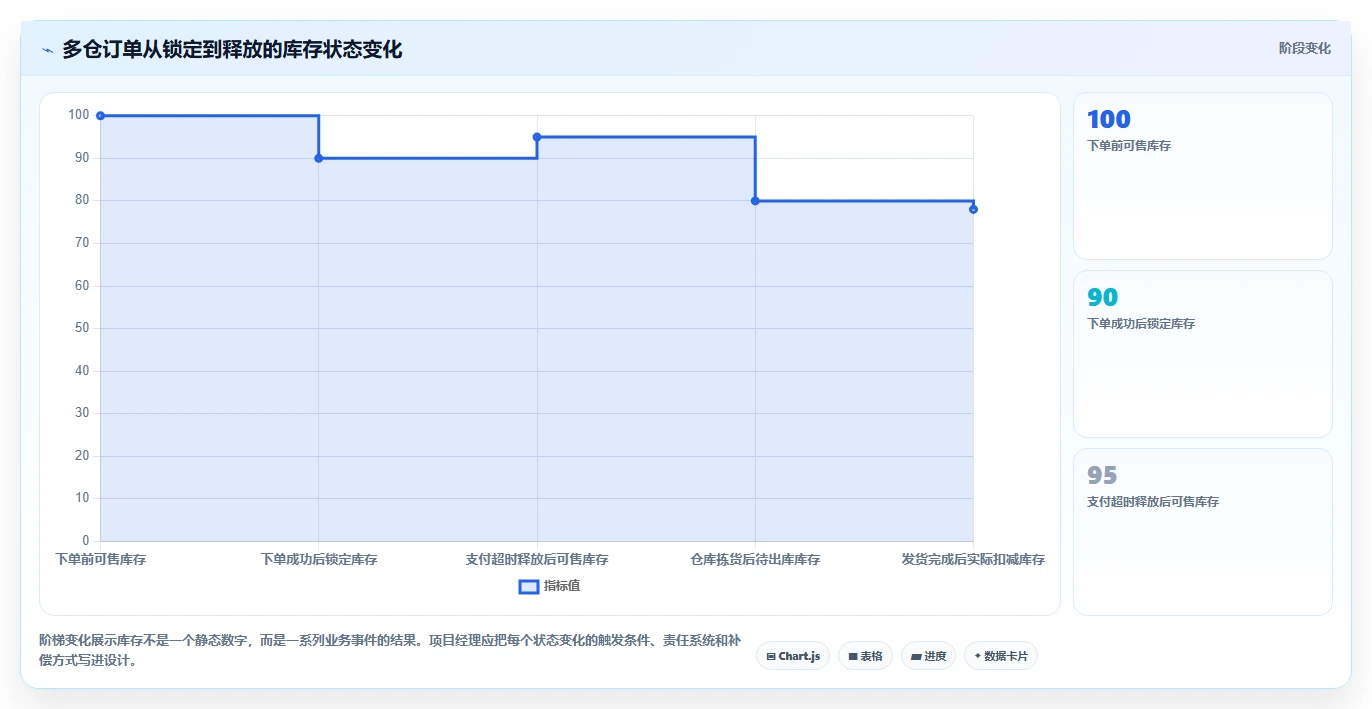Image resolution: width=1372 pixels, height=709 pixels.
Task: Click the data point at value 100
Action: tap(100, 116)
